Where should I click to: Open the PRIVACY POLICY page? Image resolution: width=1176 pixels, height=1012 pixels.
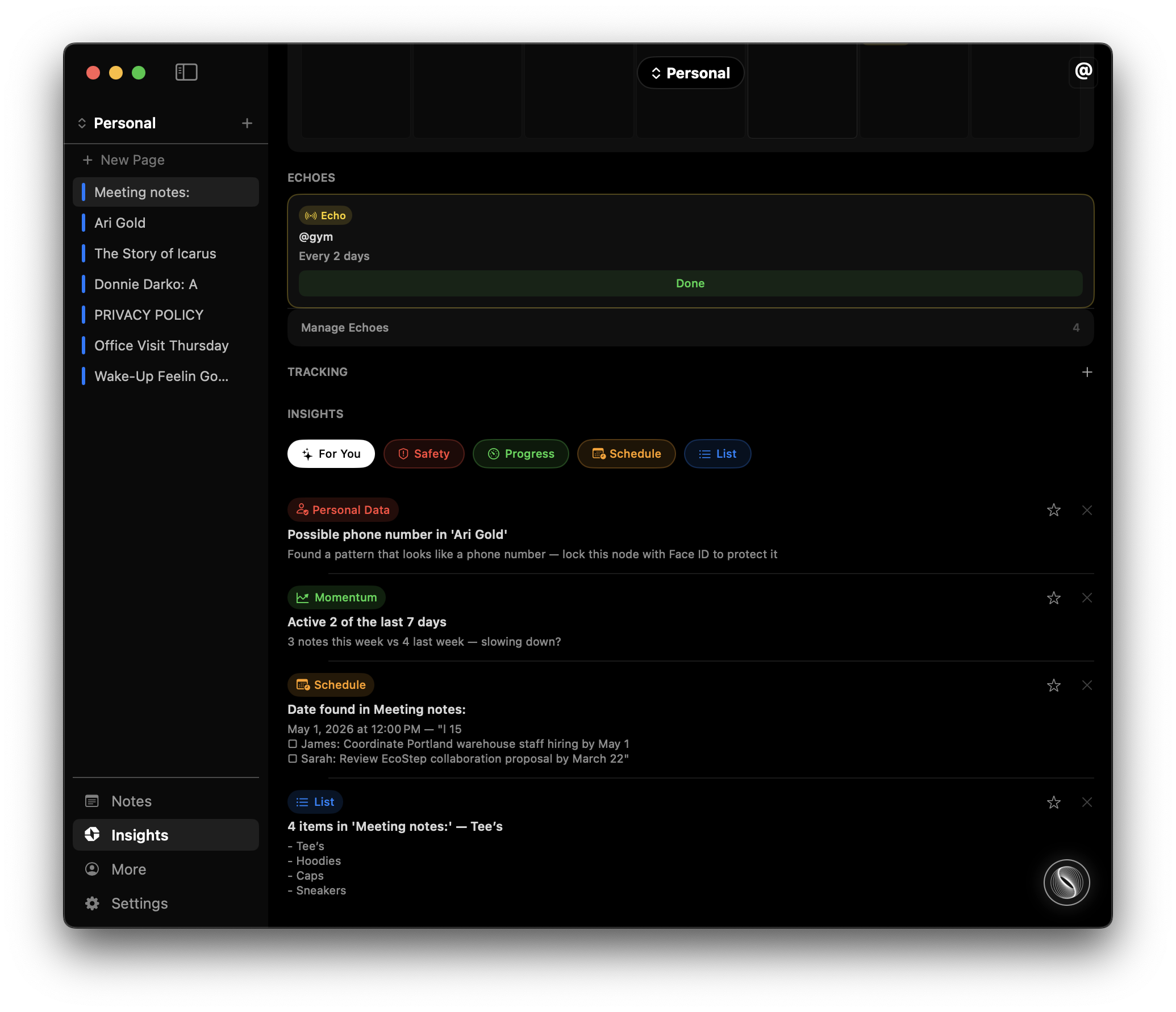(x=166, y=315)
